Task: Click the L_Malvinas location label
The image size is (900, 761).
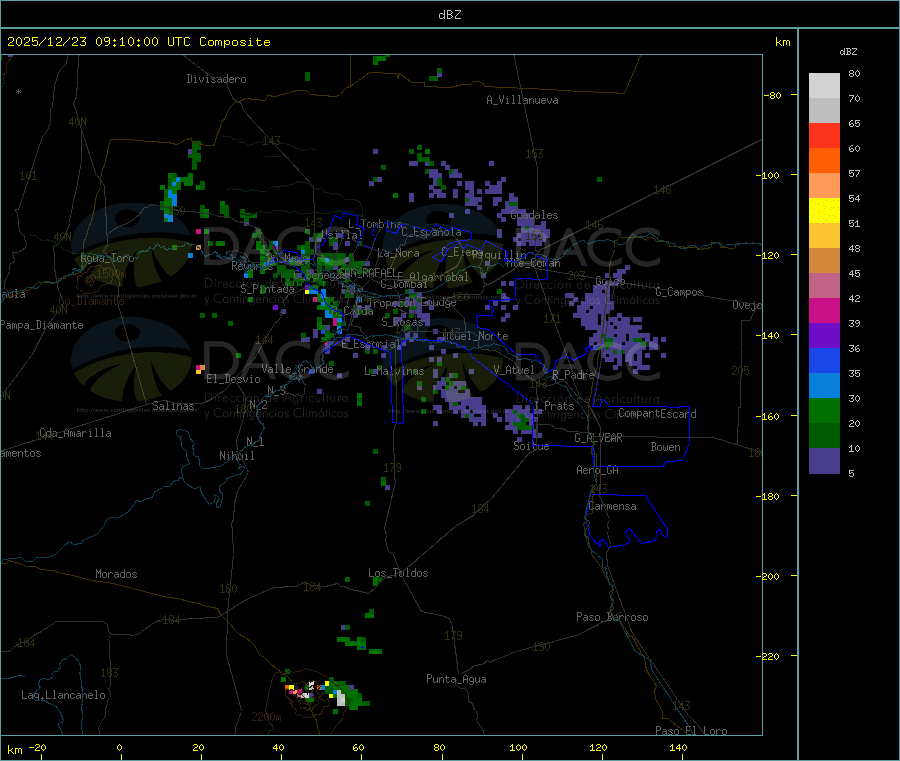Action: coord(394,371)
